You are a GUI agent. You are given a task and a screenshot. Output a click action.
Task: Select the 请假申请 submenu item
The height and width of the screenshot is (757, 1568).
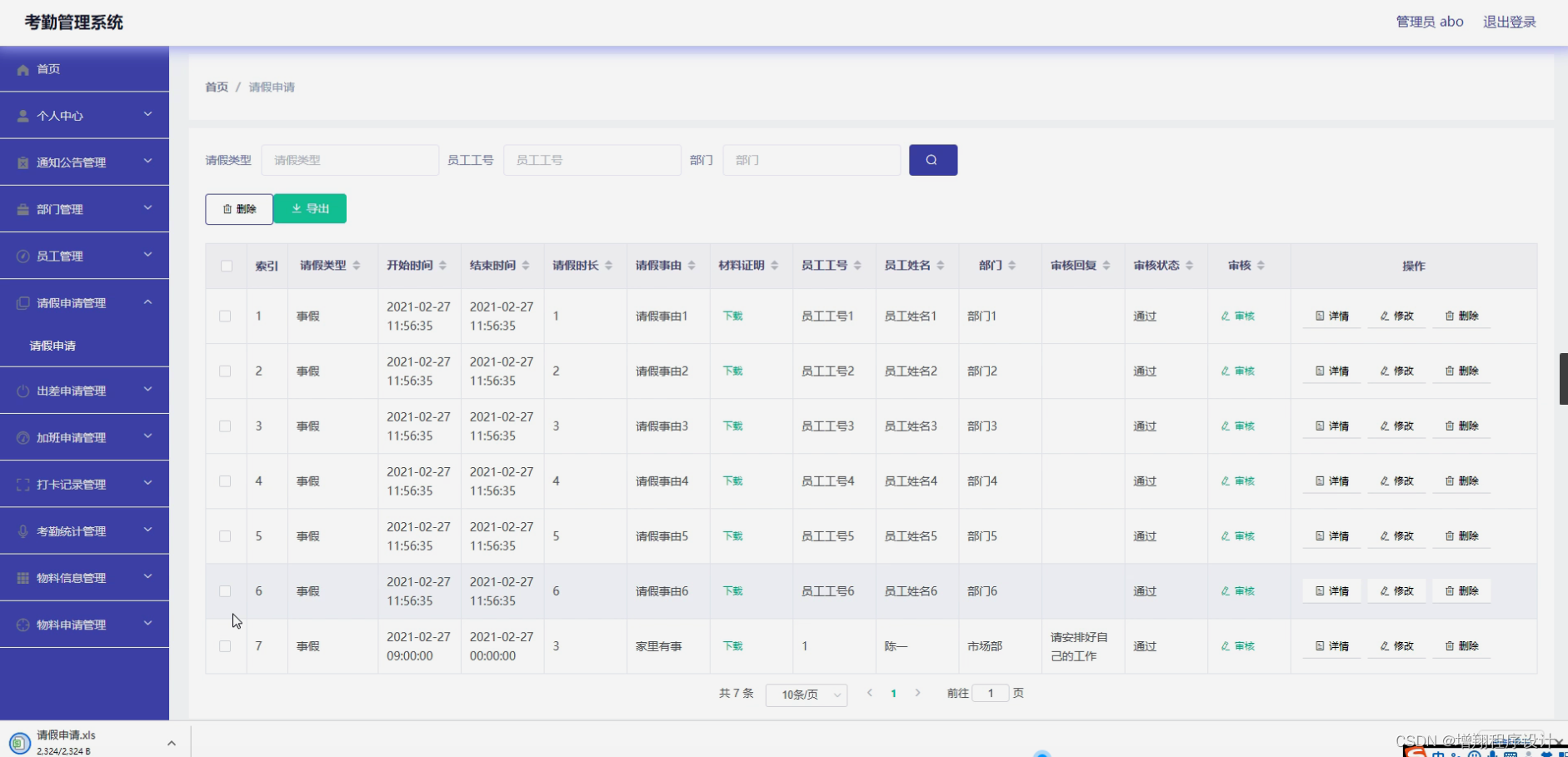84,346
